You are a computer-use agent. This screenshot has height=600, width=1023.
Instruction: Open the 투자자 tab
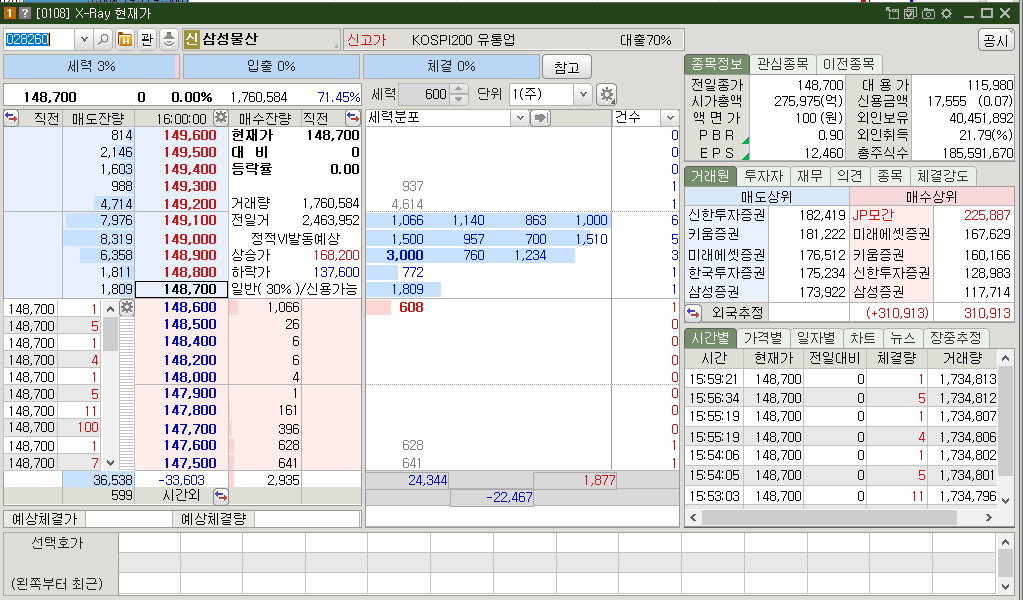click(x=763, y=176)
